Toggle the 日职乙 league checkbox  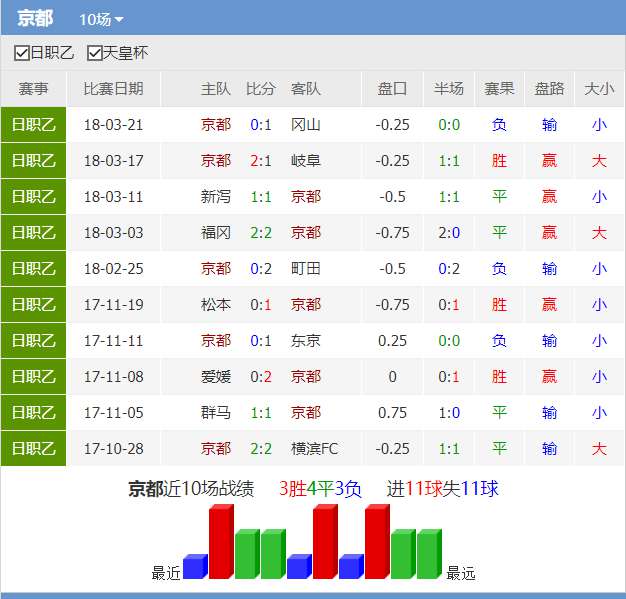click(22, 53)
